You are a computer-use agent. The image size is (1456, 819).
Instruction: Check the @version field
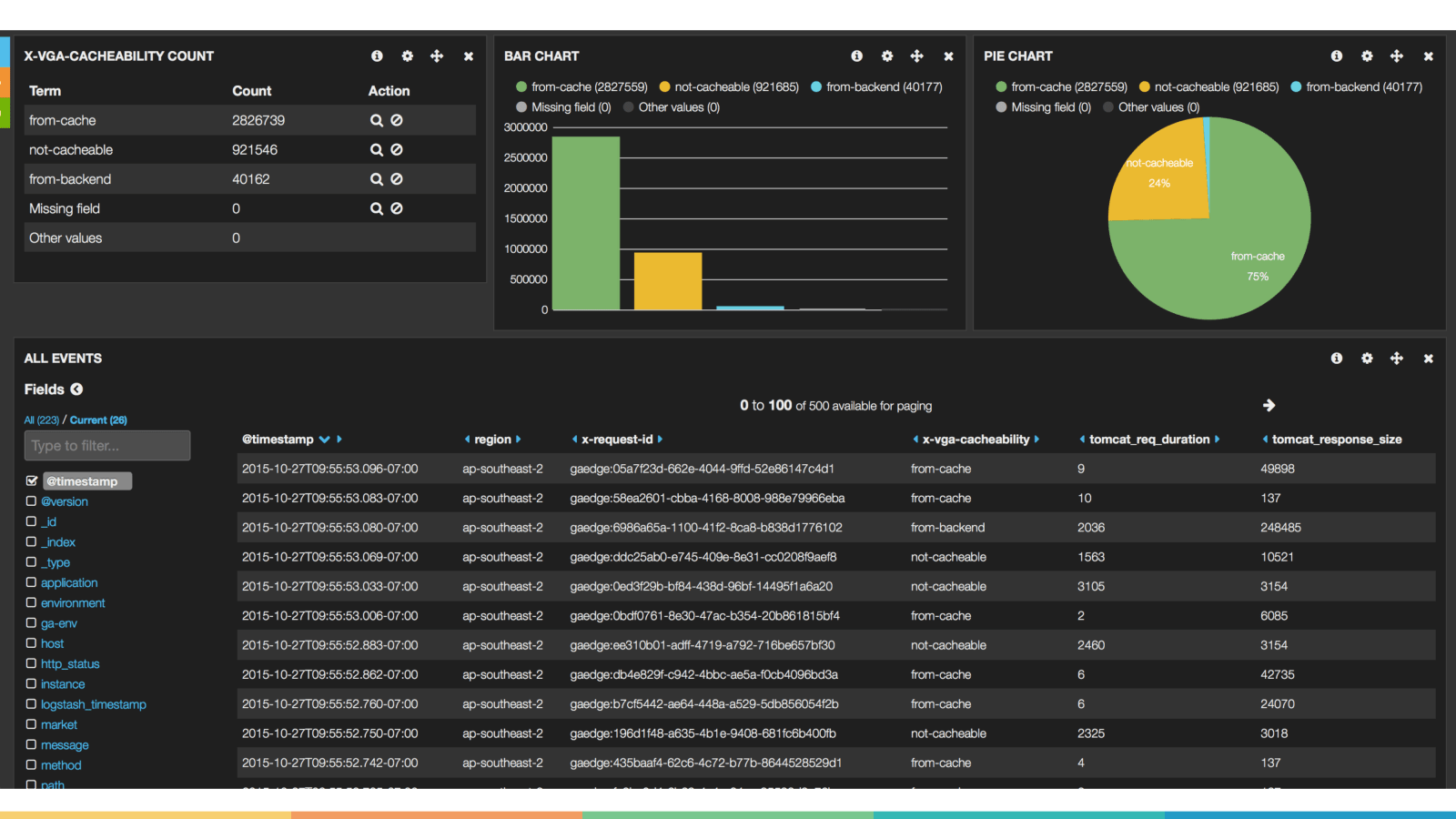(31, 501)
